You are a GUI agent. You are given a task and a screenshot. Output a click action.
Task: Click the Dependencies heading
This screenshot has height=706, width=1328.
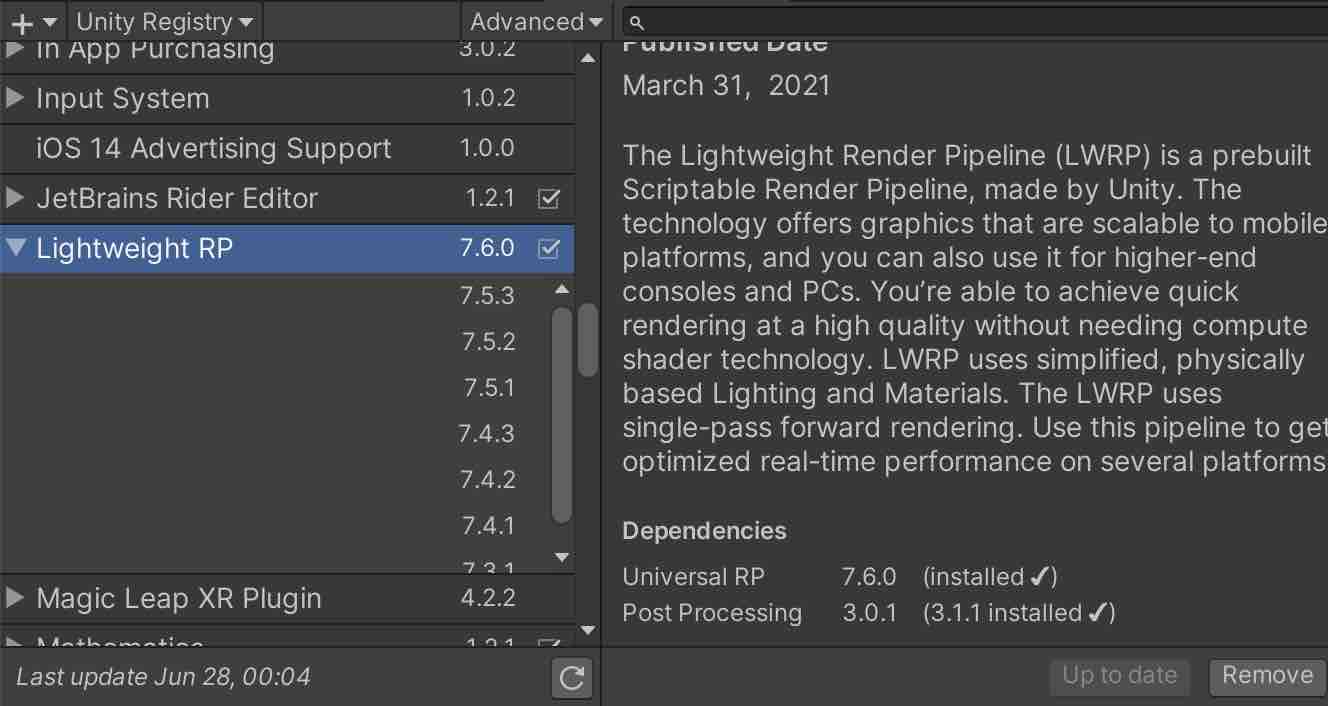[704, 531]
